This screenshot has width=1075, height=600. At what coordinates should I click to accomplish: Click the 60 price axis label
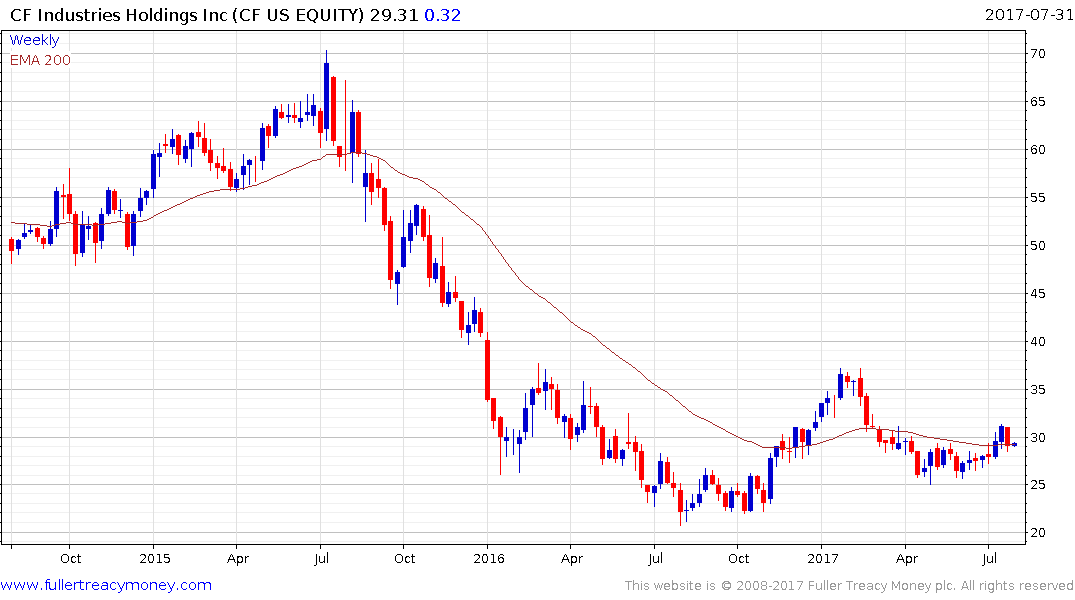point(1037,149)
